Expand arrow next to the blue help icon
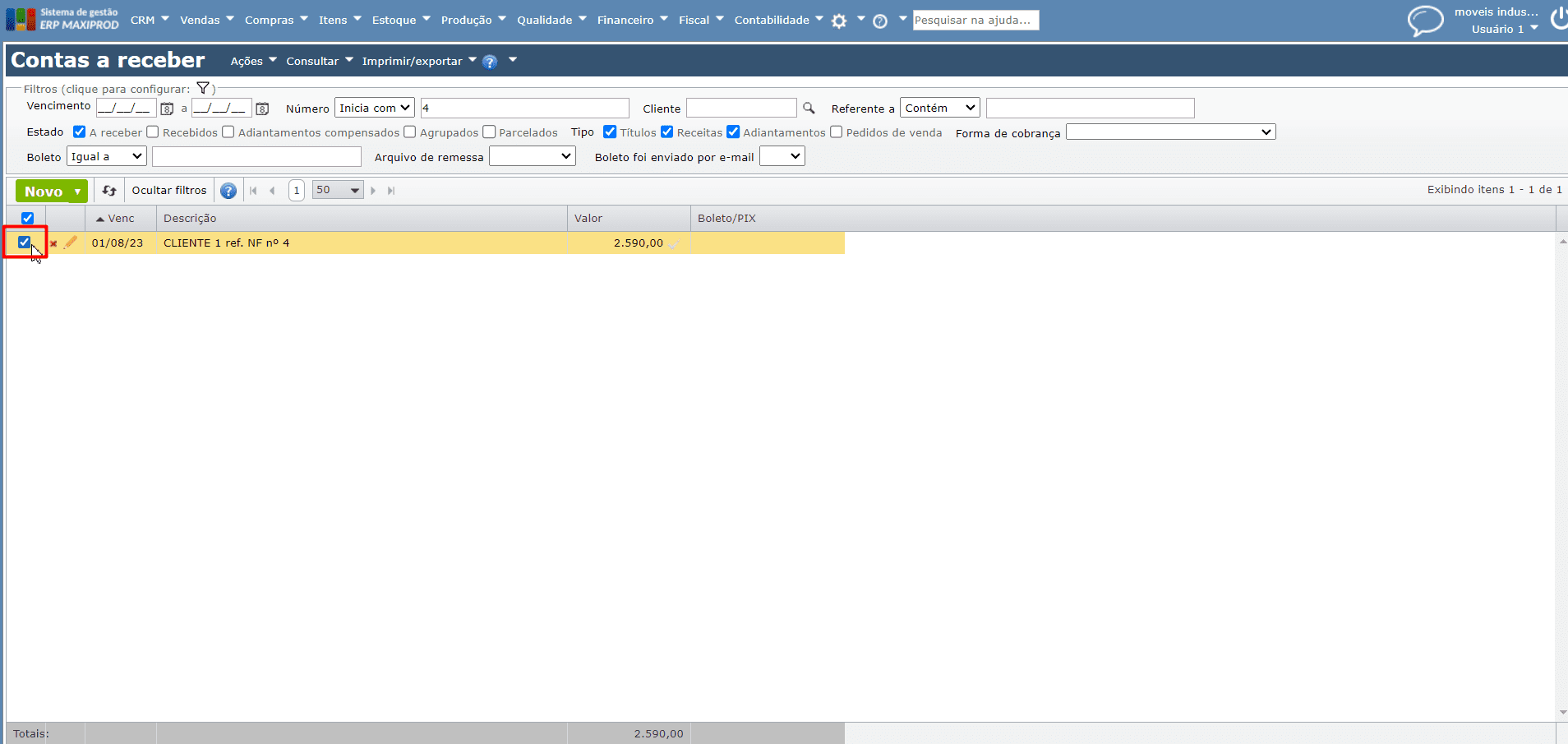1568x744 pixels. (513, 59)
